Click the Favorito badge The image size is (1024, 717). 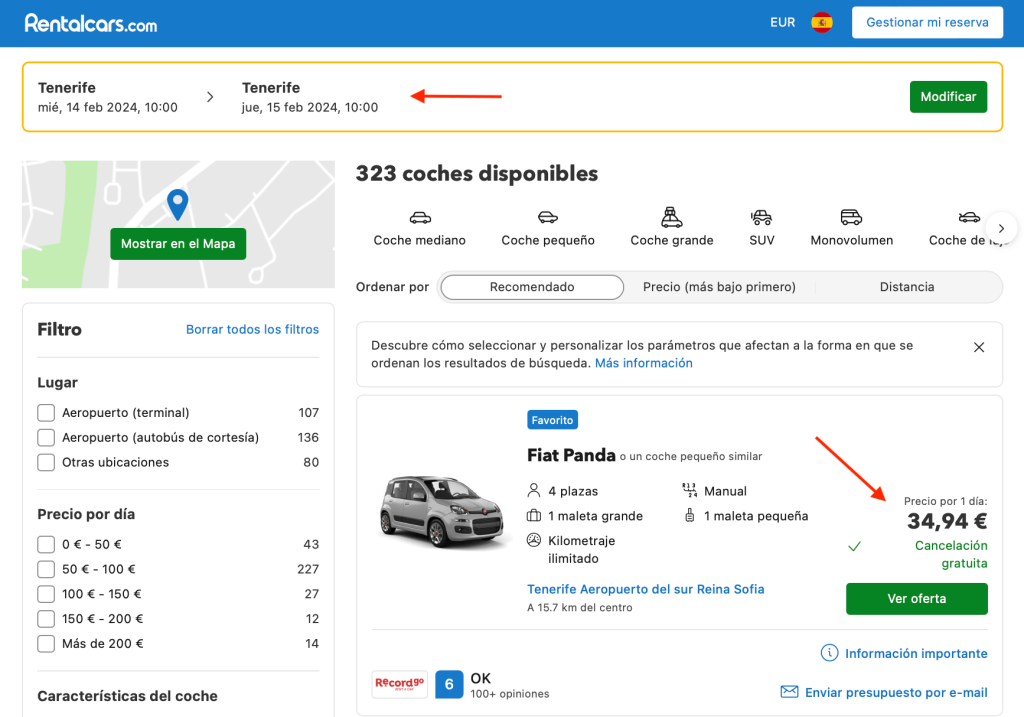(x=552, y=420)
